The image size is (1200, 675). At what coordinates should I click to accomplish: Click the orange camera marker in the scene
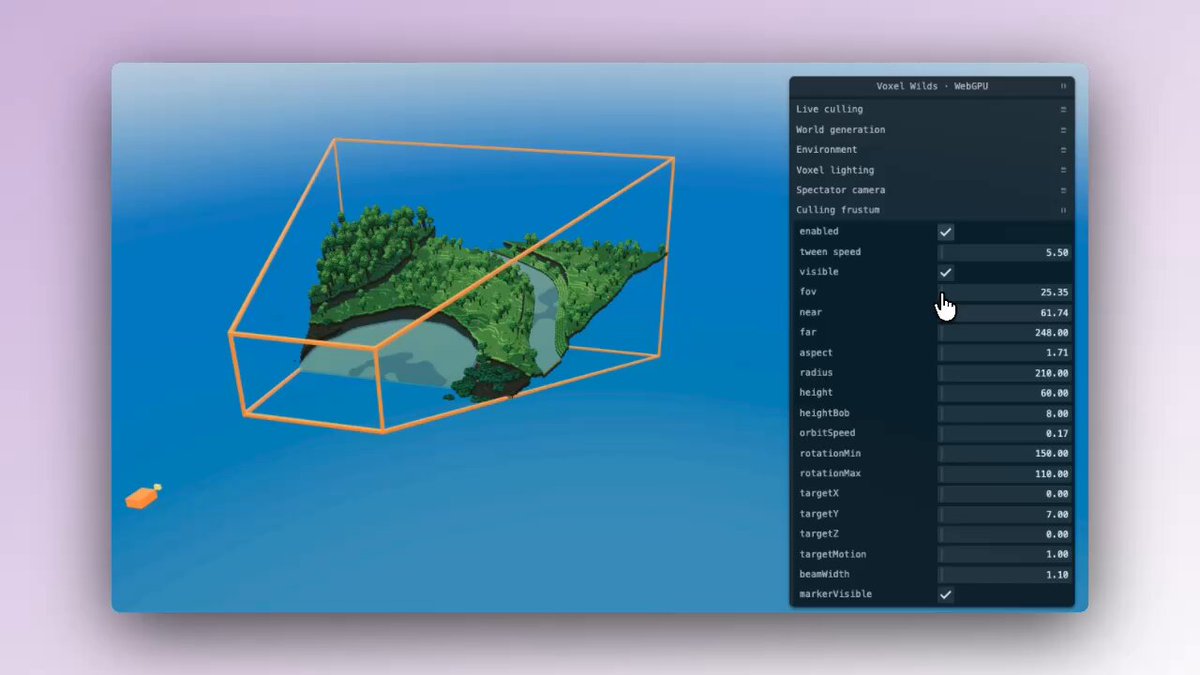click(143, 496)
